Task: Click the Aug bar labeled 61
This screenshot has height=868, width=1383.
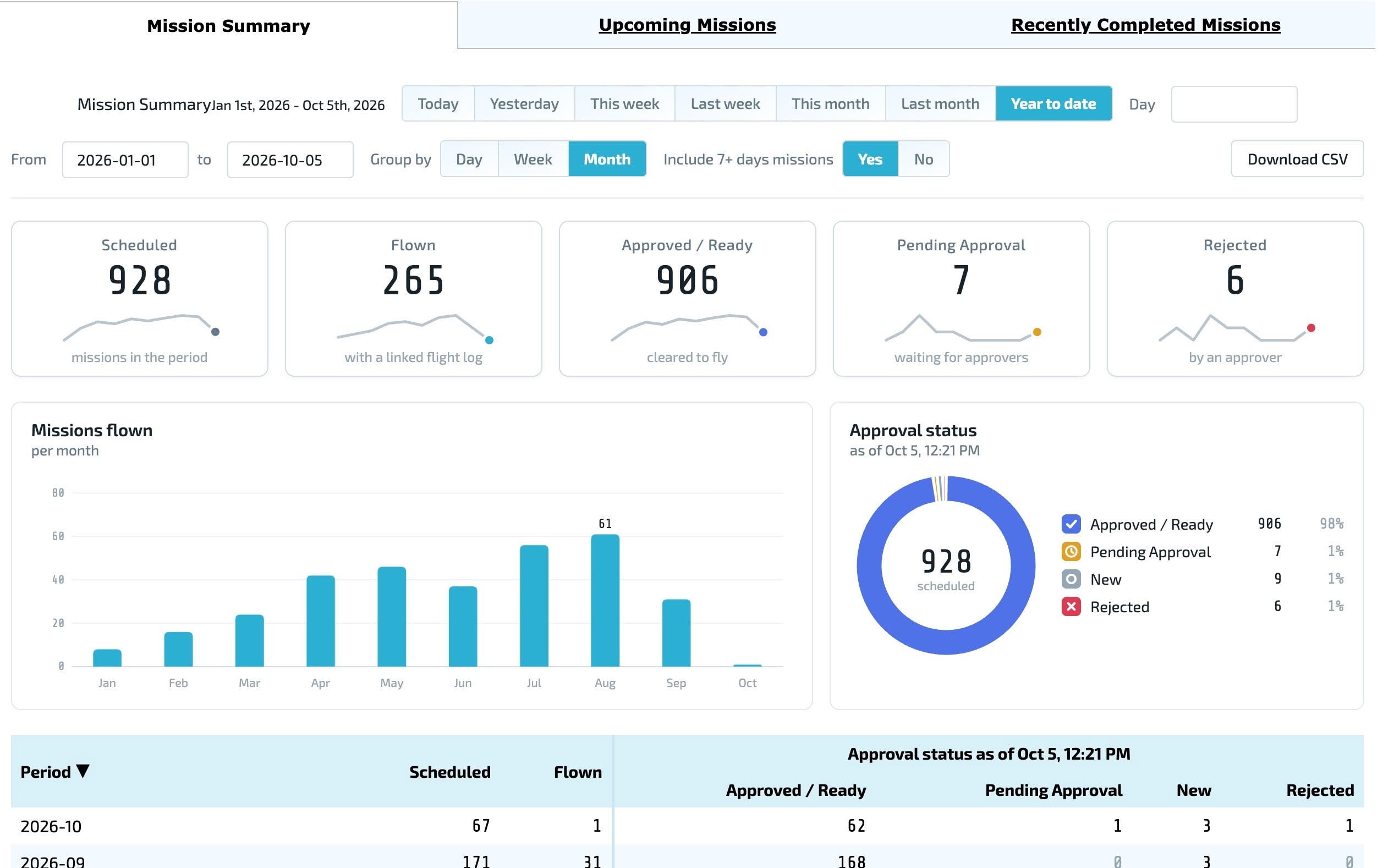Action: click(x=605, y=601)
